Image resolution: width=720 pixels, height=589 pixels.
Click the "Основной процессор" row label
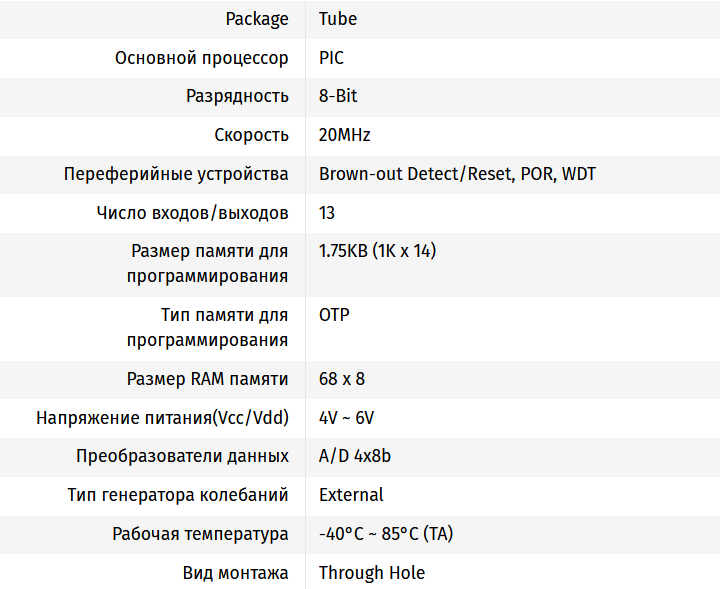[x=202, y=58]
